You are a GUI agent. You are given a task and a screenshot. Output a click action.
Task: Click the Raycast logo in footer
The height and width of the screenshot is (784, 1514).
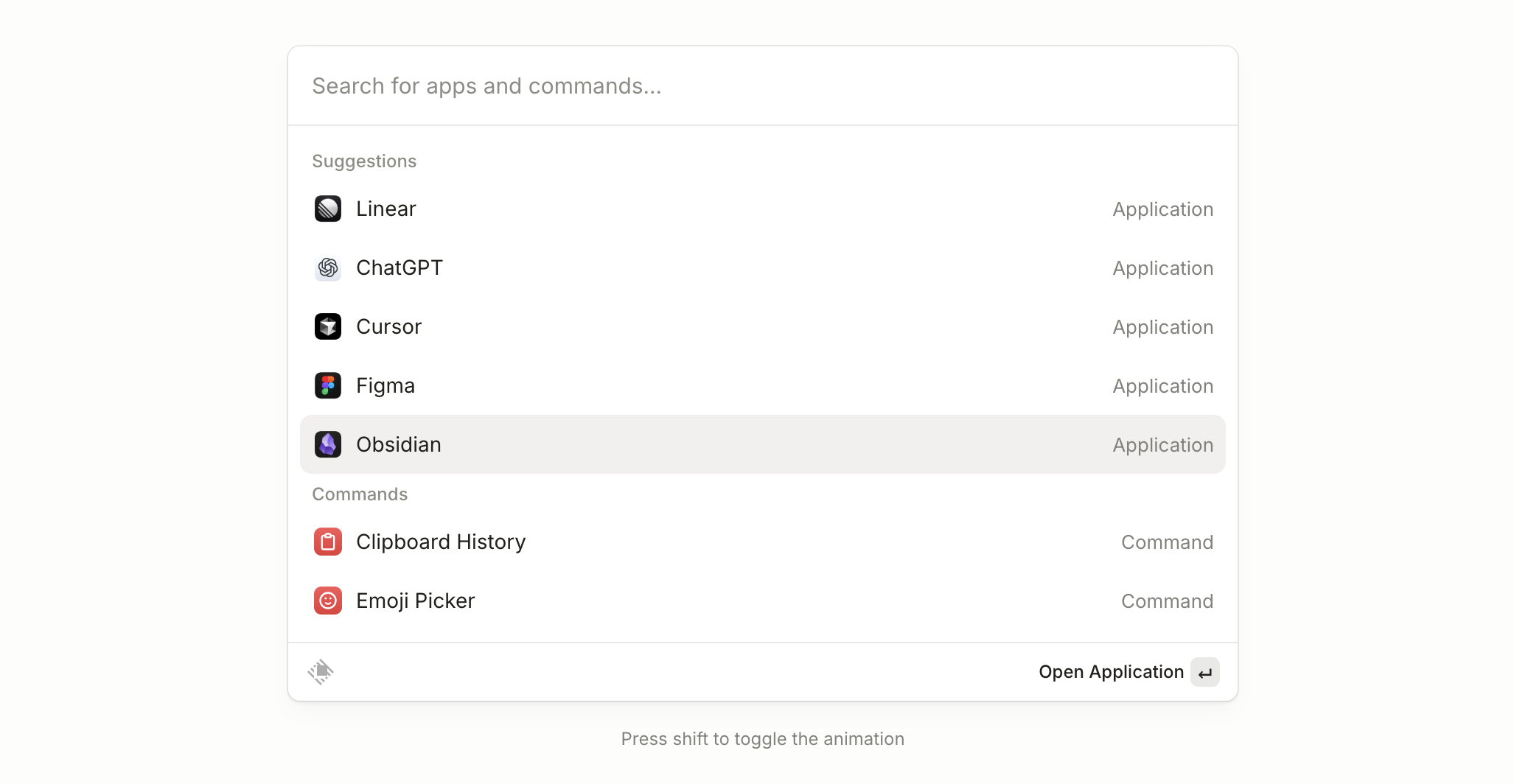pyautogui.click(x=321, y=672)
